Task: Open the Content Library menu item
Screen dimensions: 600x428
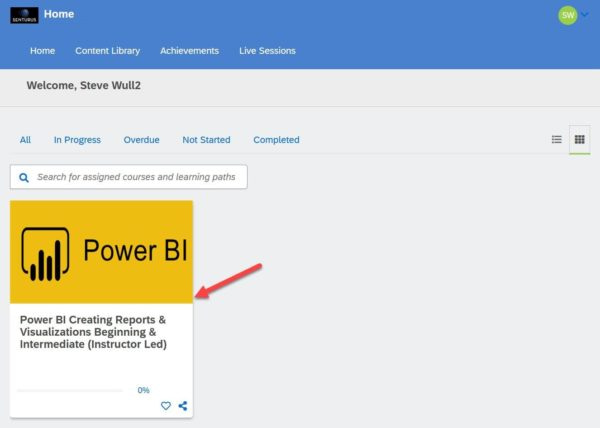Action: 107,51
